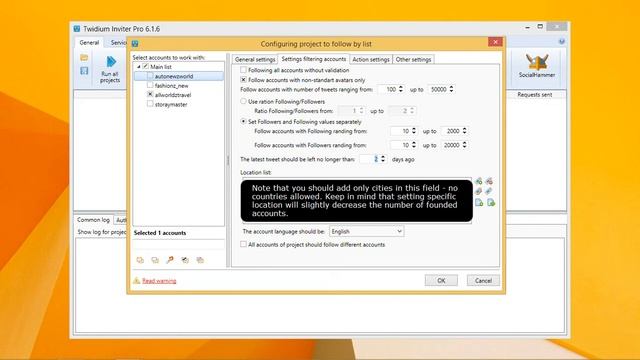This screenshot has height=360, width=640.
Task: Click the export locations file icon
Action: 491,202
